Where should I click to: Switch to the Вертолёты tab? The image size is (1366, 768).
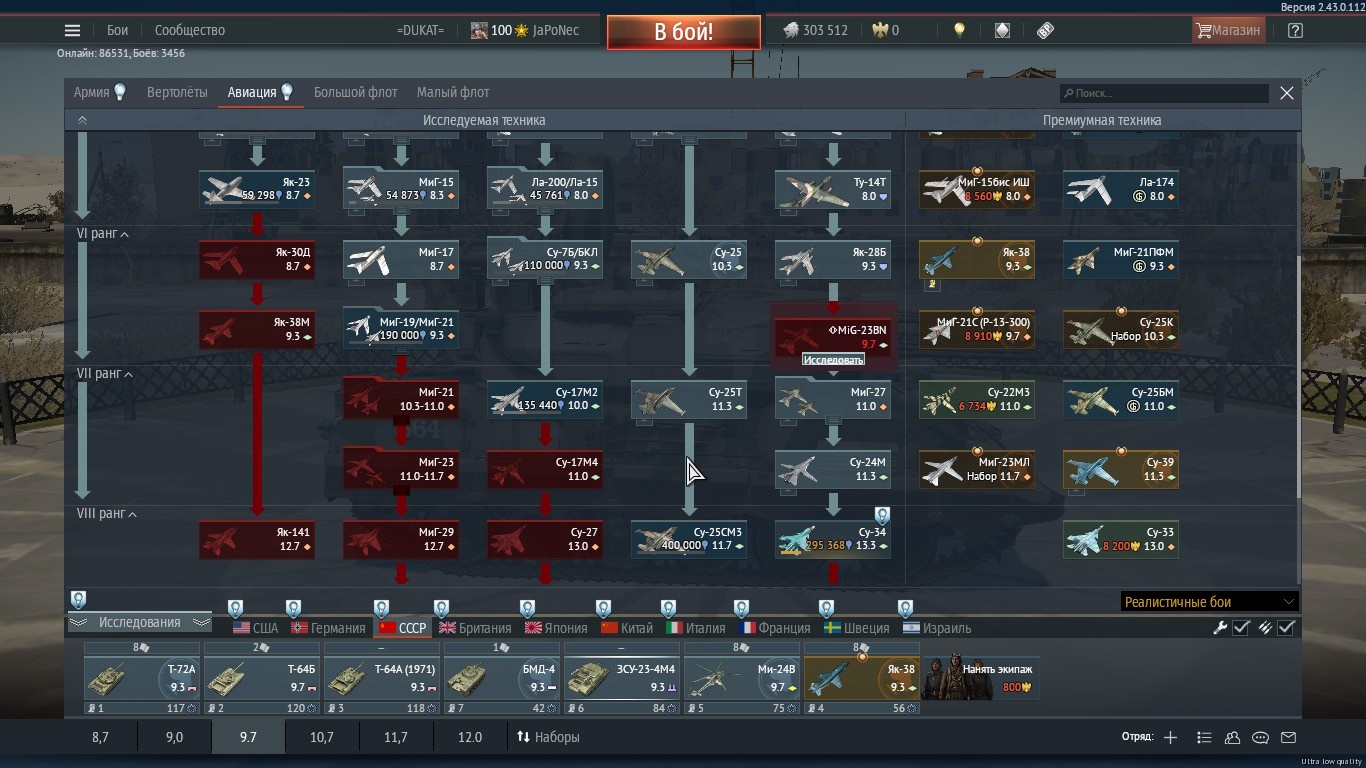coord(177,92)
